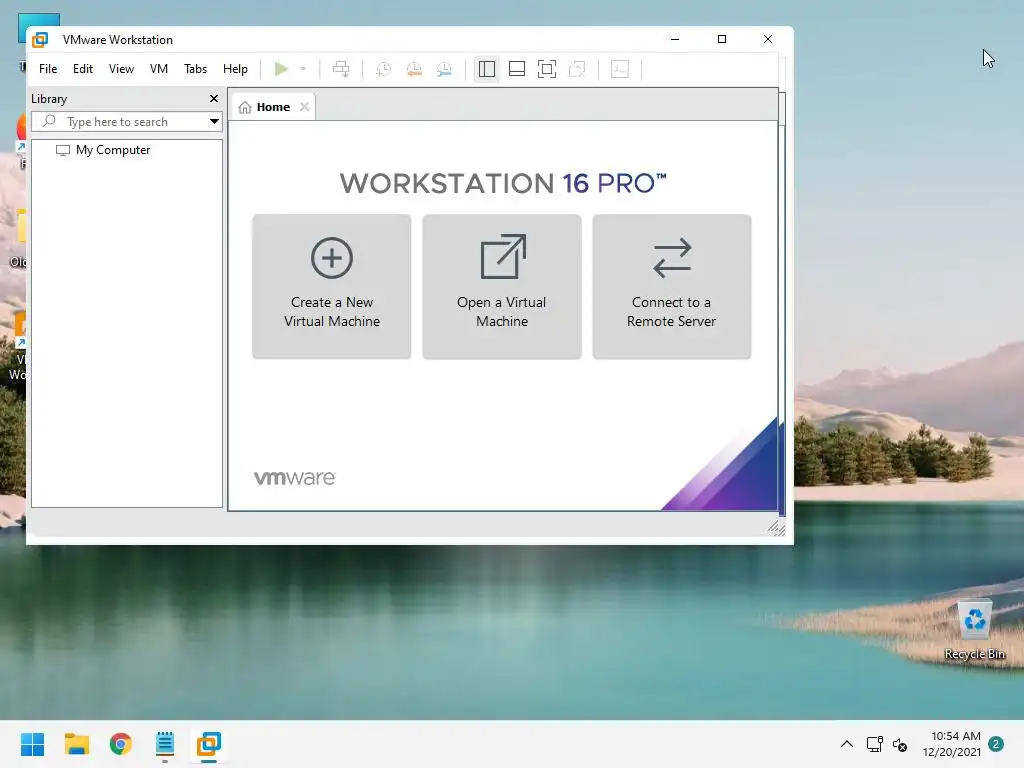Close the Library panel
This screenshot has height=768, width=1024.
tap(214, 99)
